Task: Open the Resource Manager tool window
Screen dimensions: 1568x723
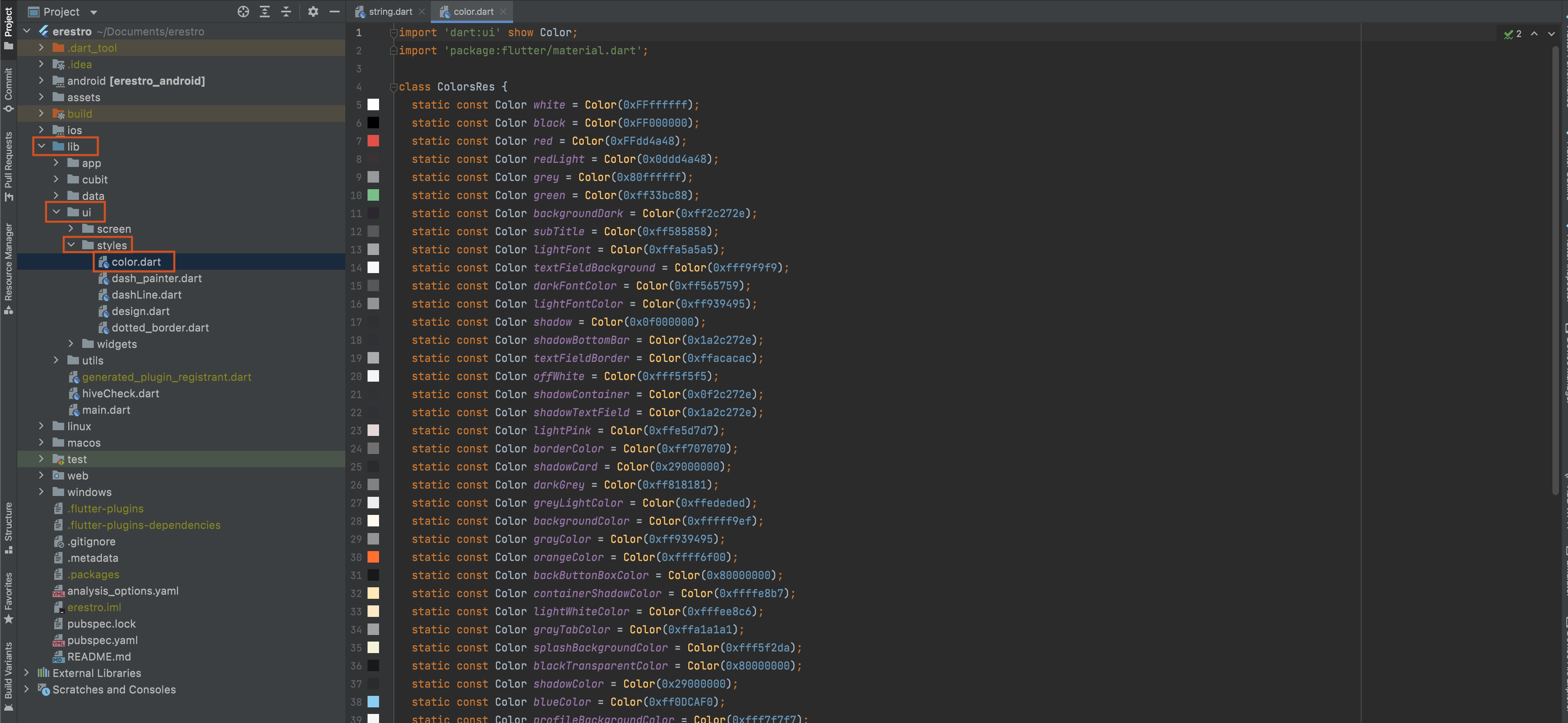Action: click(x=9, y=269)
